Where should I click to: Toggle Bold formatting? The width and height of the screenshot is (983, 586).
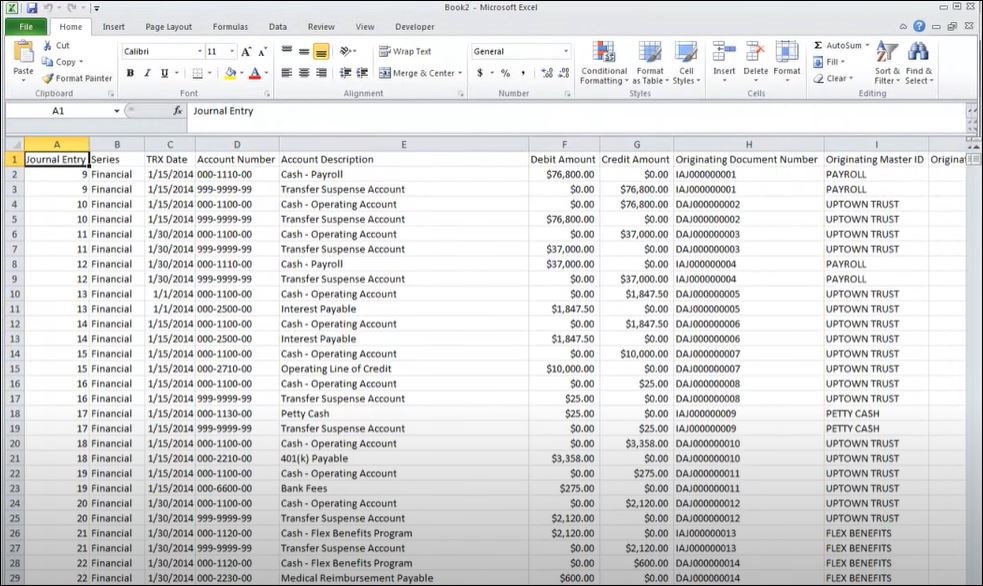130,73
